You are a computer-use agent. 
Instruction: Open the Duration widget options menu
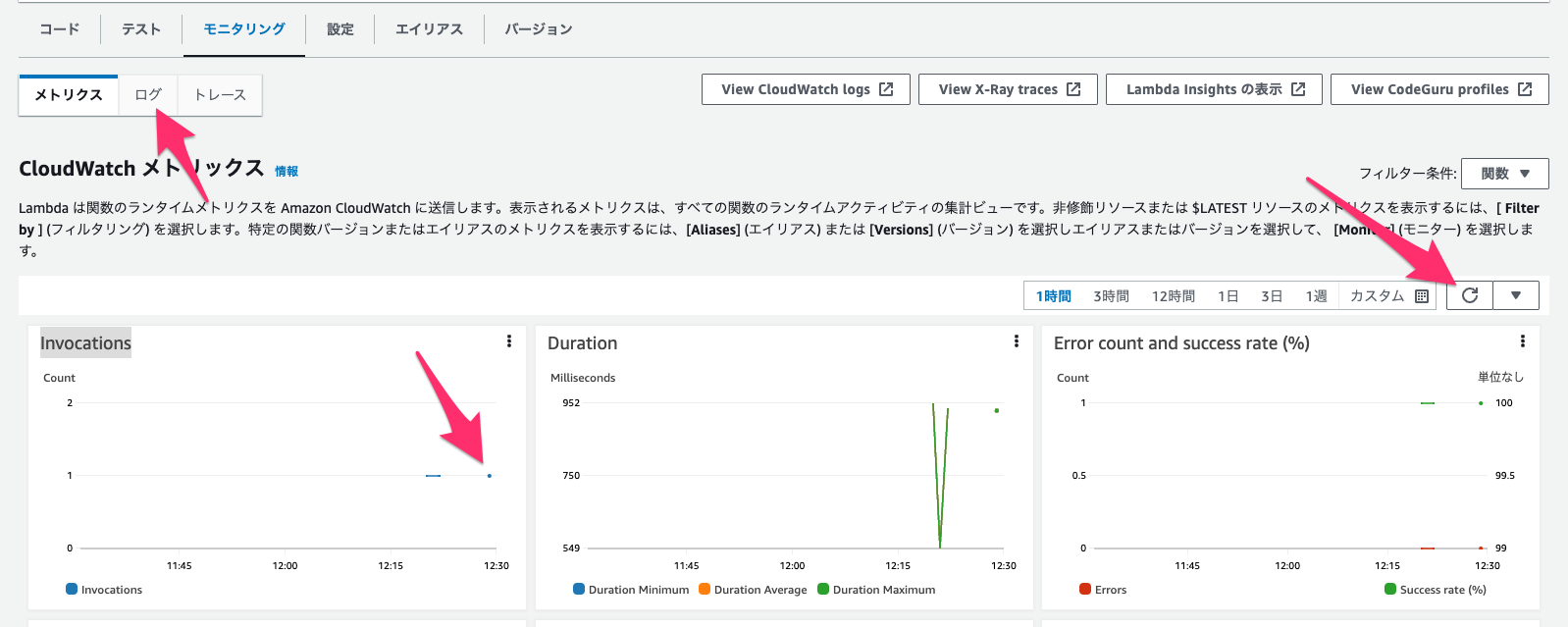point(1017,341)
